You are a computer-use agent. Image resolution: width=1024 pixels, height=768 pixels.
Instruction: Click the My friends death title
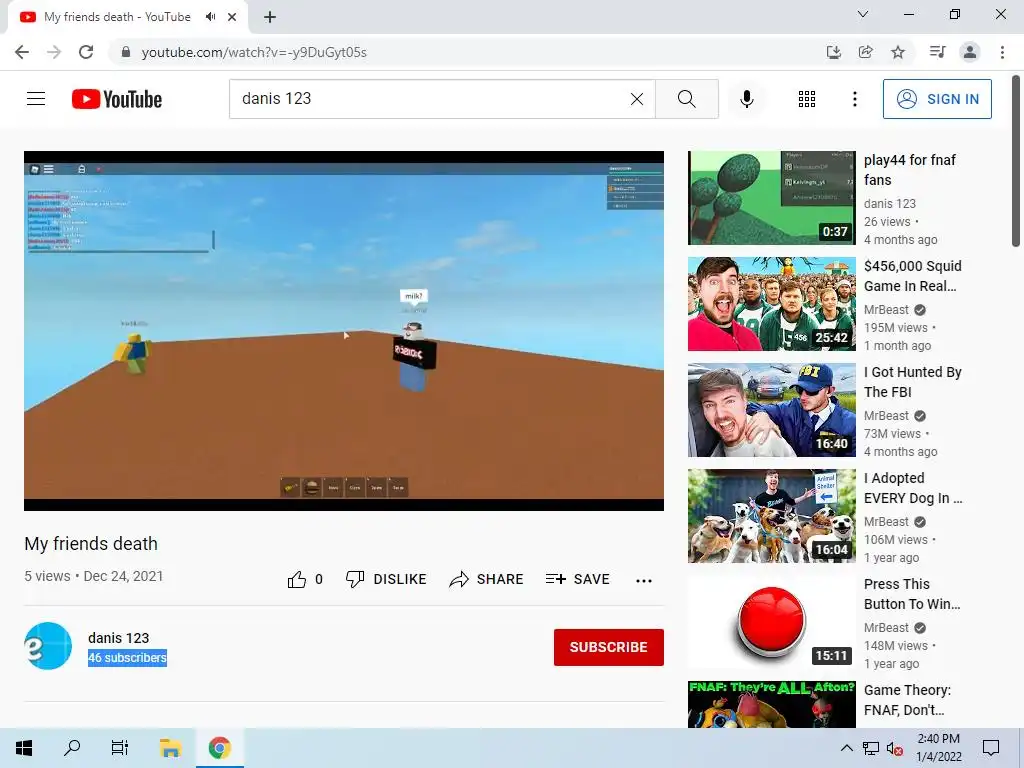[91, 543]
